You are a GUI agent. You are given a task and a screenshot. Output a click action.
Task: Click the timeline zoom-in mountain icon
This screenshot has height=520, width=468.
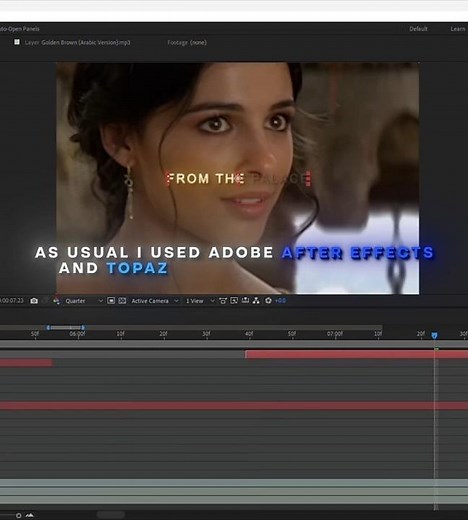(30, 515)
